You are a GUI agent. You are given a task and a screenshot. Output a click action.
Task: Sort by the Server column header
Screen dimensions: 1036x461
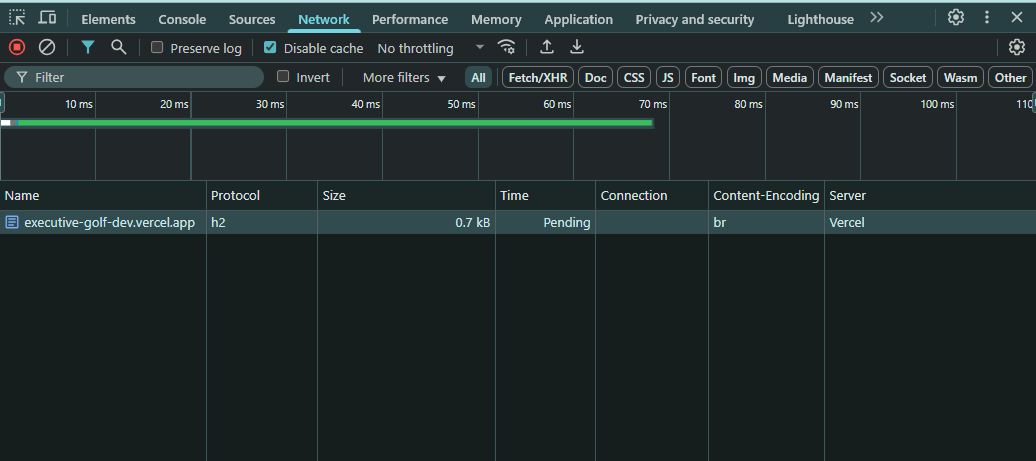point(930,195)
